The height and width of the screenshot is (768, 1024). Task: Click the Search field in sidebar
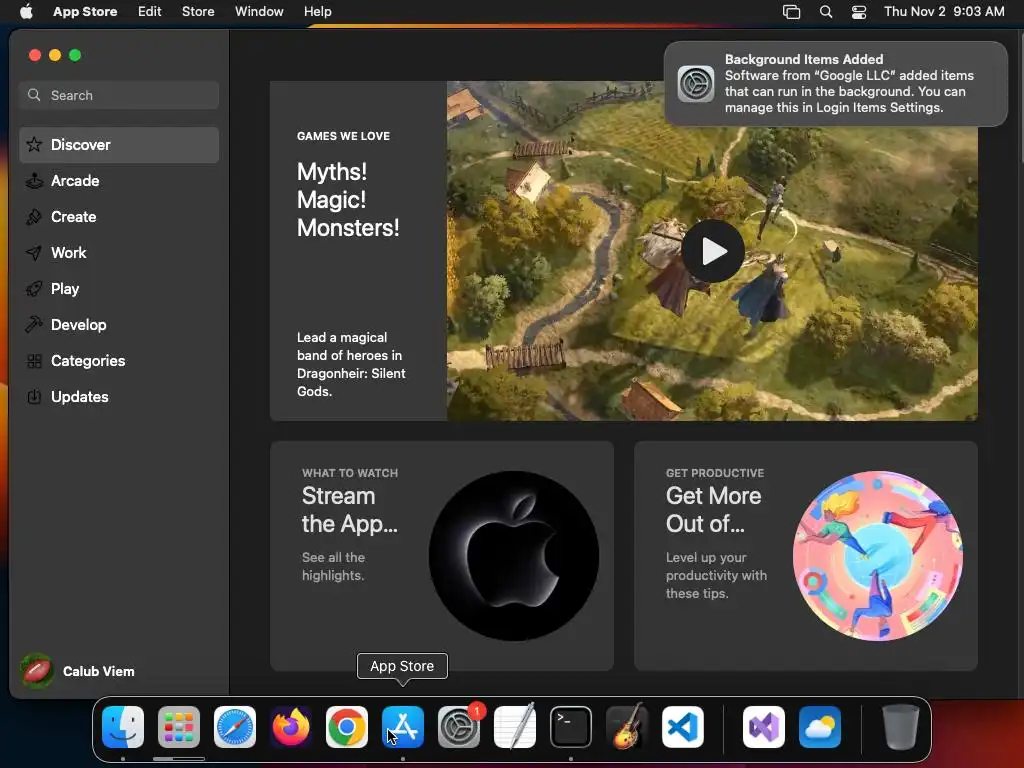[119, 95]
